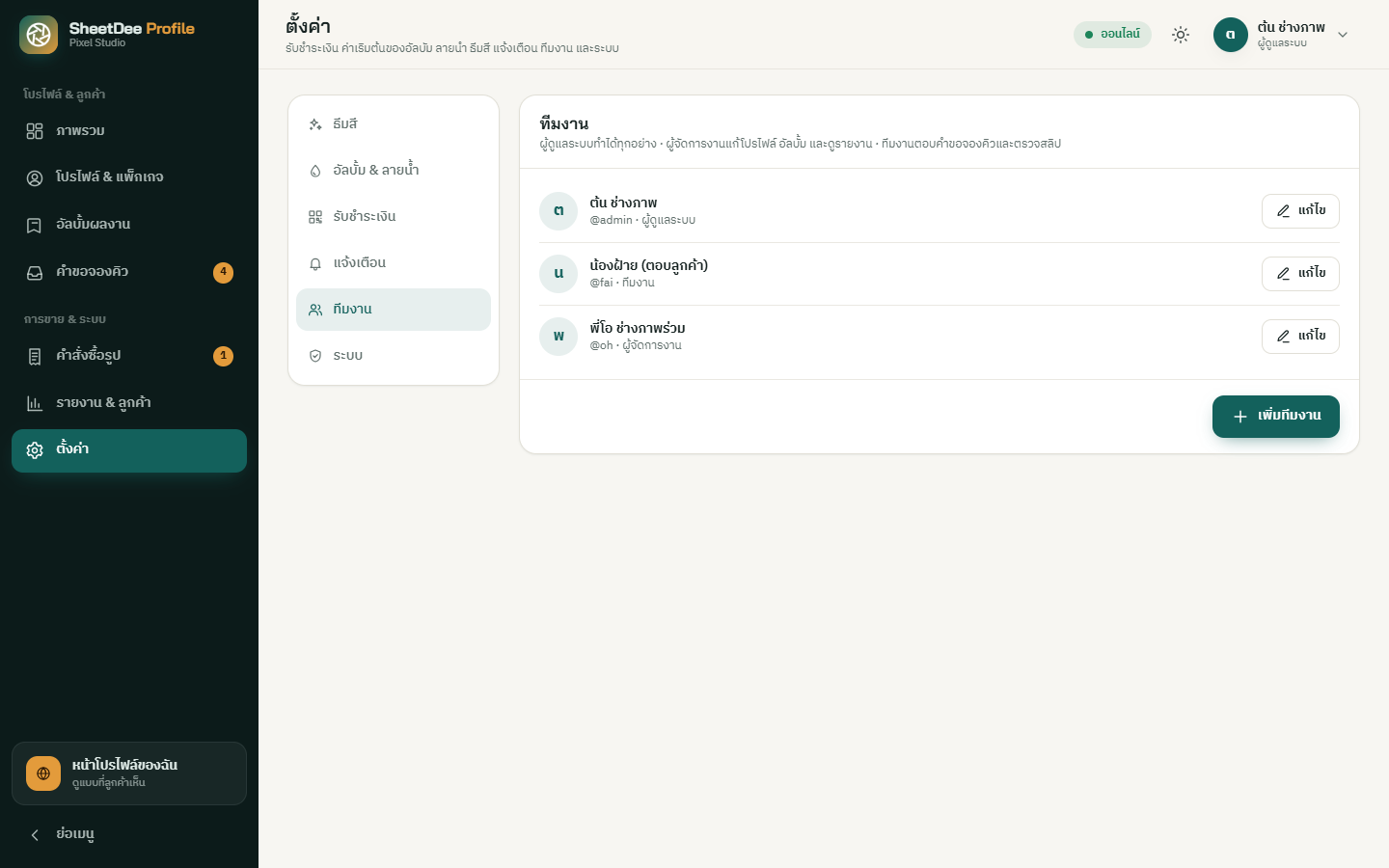Edit team member พี่โอ ช่างภาพร่วม
Viewport: 1389px width, 868px height.
pos(1300,337)
